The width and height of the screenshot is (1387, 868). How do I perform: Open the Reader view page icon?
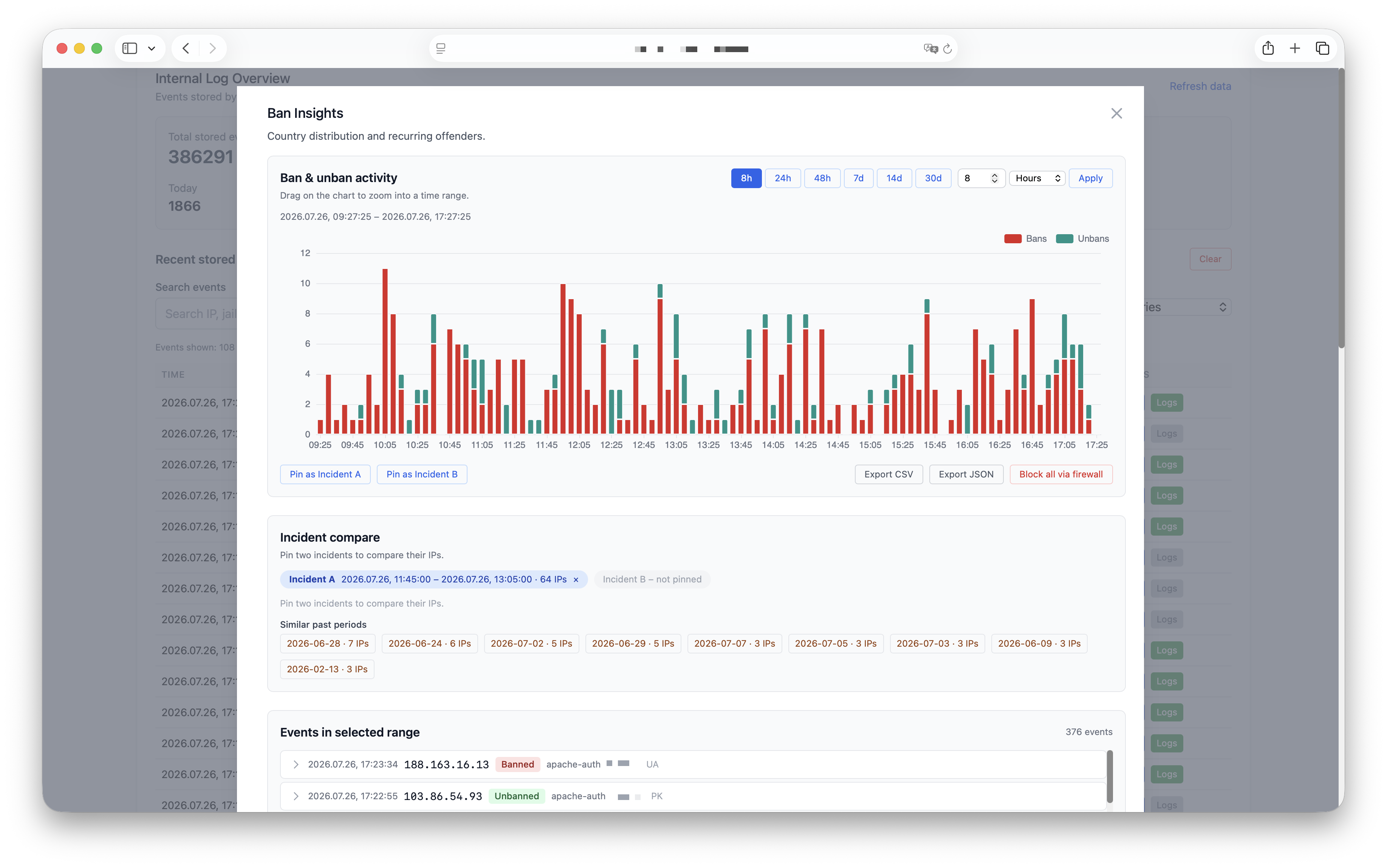tap(441, 49)
